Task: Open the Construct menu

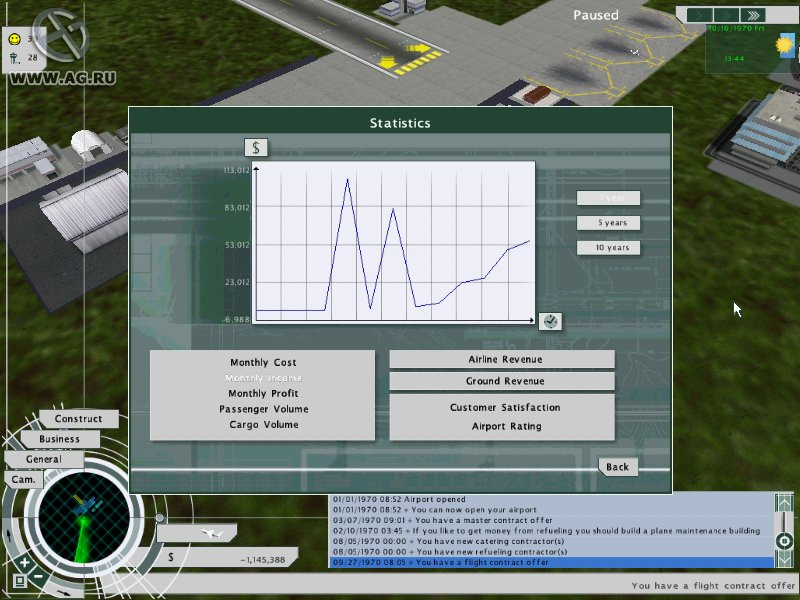Action: [79, 419]
